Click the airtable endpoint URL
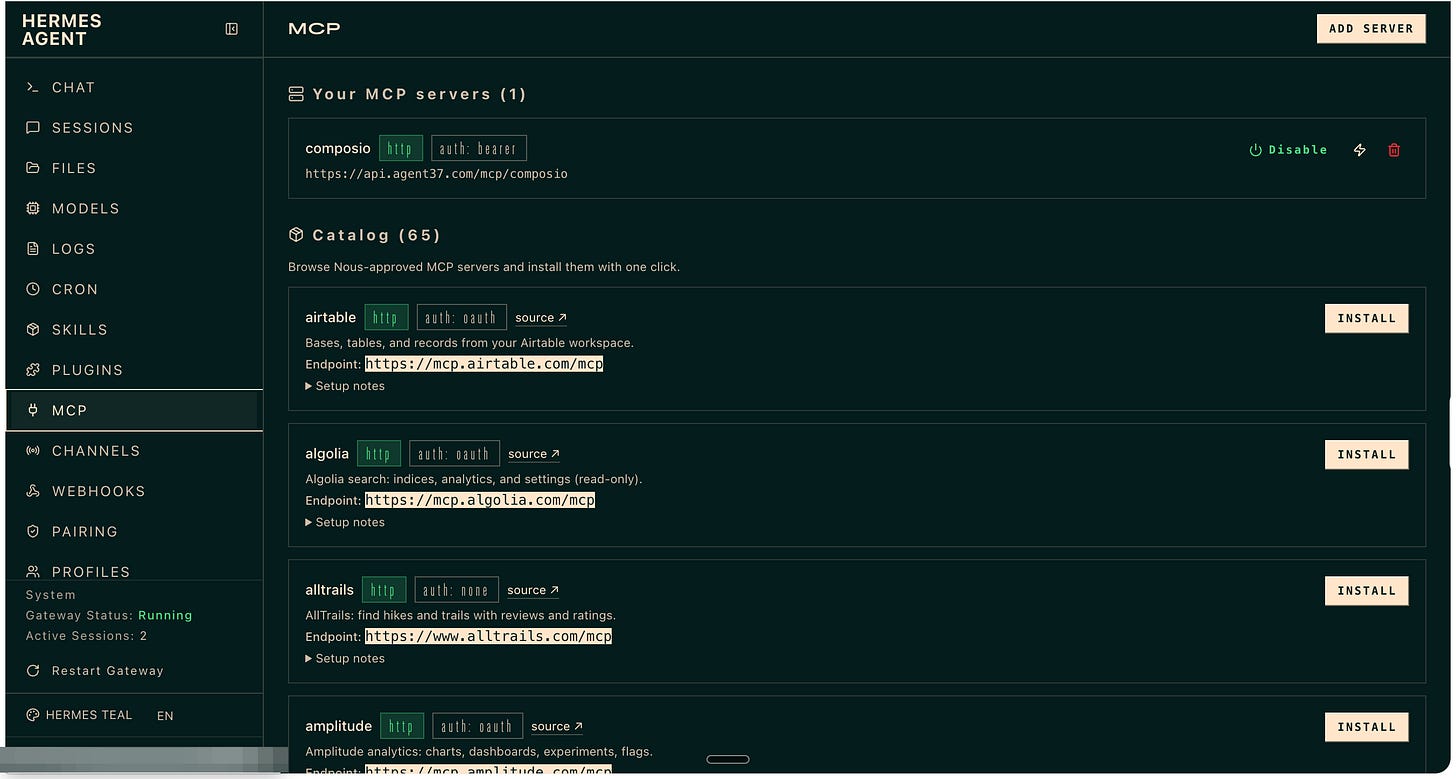 pos(484,364)
